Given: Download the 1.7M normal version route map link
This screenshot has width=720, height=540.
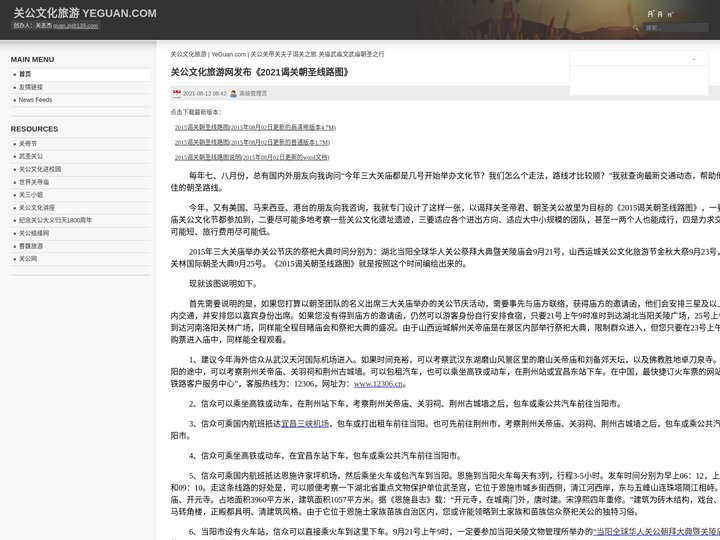Looking at the screenshot, I should coord(252,142).
